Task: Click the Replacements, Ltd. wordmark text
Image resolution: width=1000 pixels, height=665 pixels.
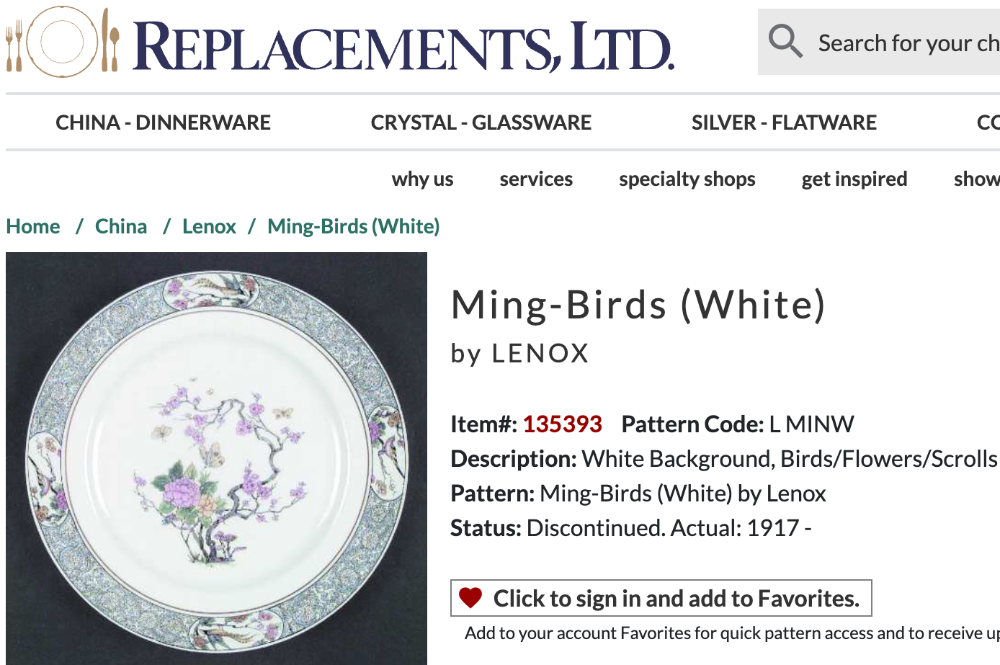Action: click(x=403, y=46)
